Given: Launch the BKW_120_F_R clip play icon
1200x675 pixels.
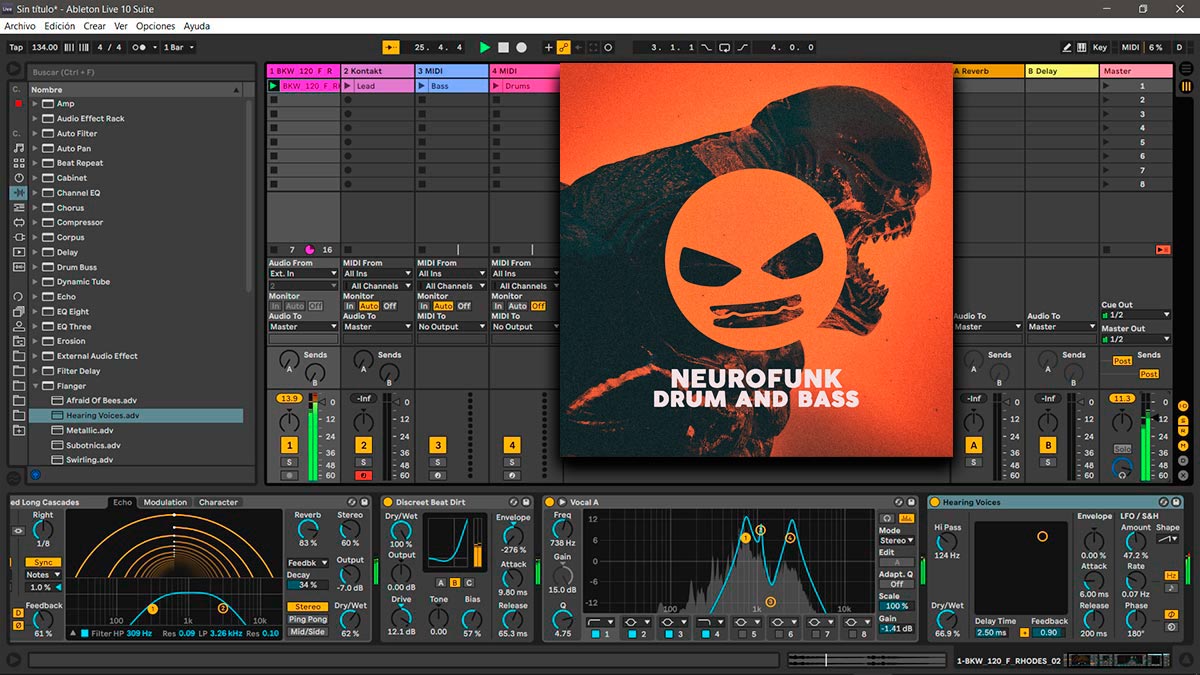Looking at the screenshot, I should coord(273,86).
